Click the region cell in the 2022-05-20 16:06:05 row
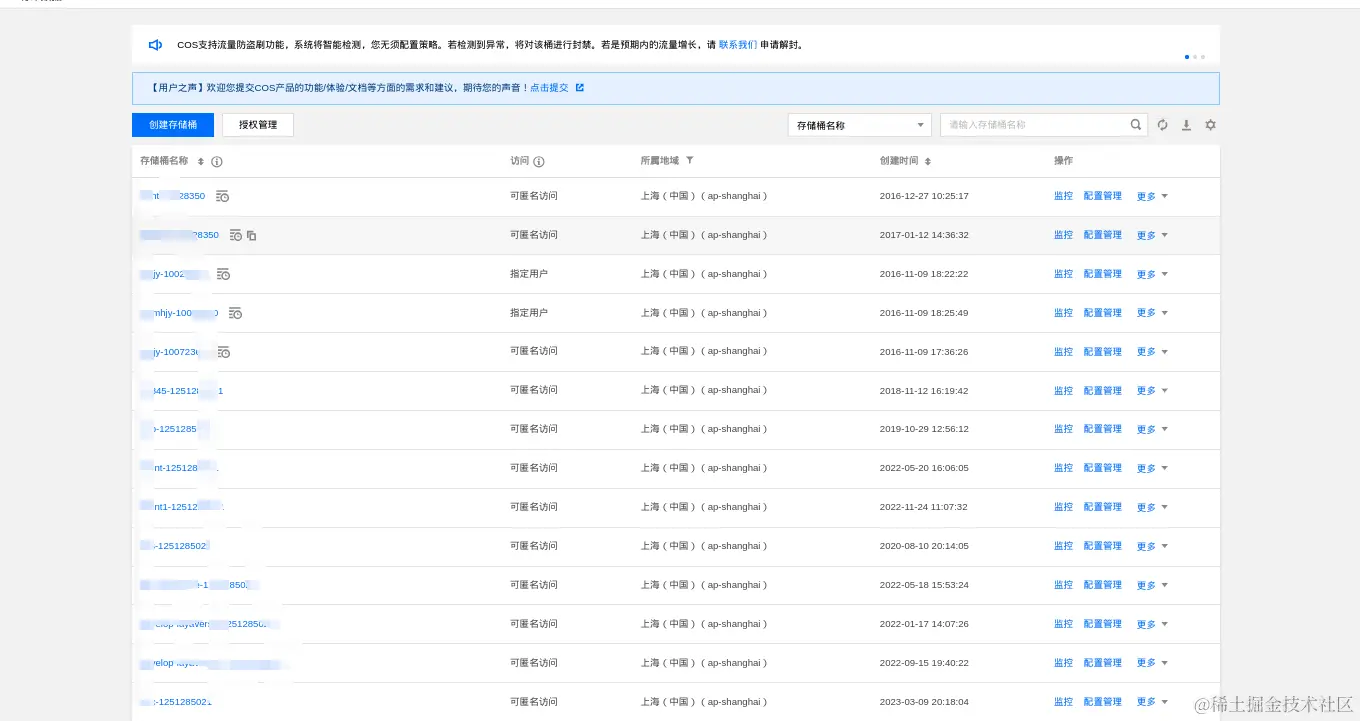1360x721 pixels. pos(704,468)
